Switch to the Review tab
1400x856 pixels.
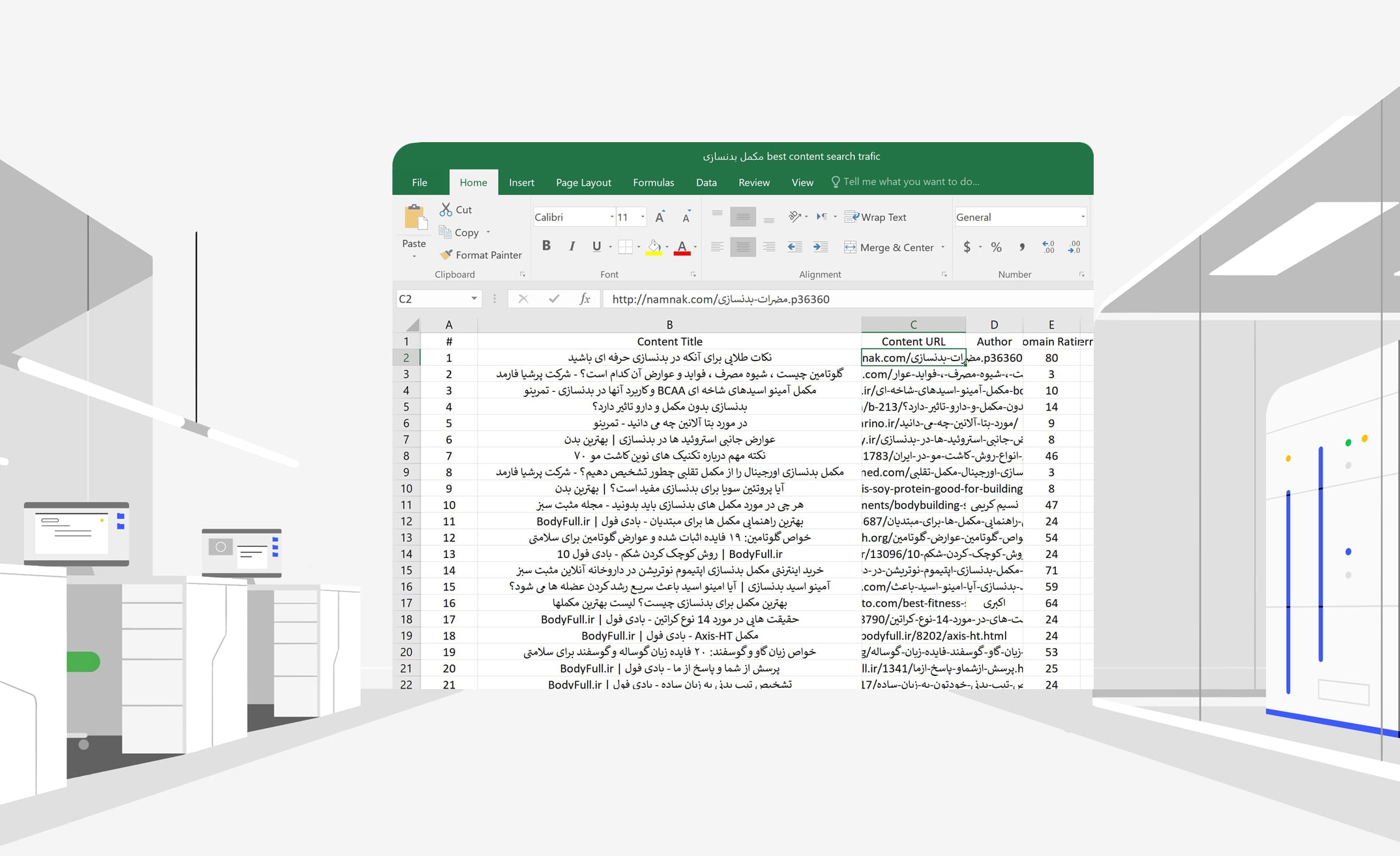click(754, 183)
